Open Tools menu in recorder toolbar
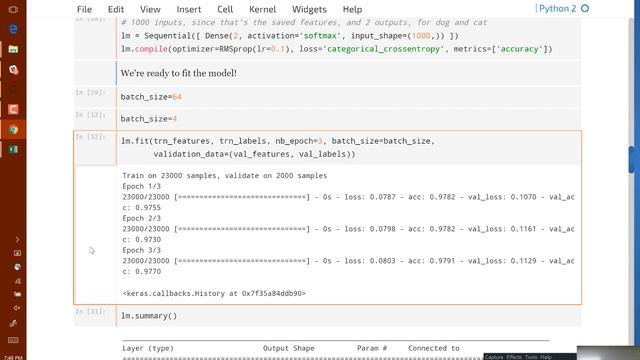Image resolution: width=640 pixels, height=360 pixels. (x=531, y=357)
